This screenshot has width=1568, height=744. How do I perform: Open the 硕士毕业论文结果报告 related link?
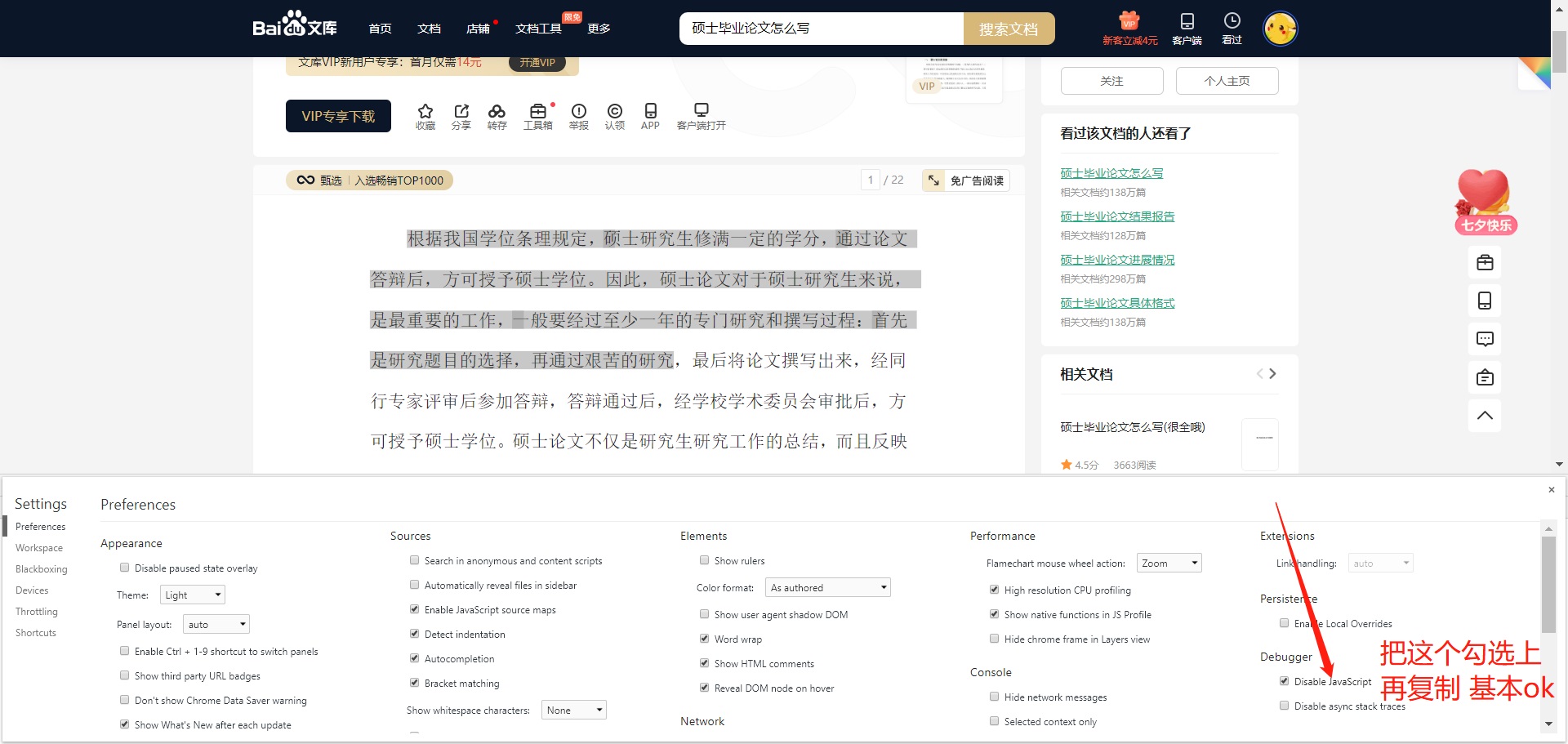click(1117, 216)
